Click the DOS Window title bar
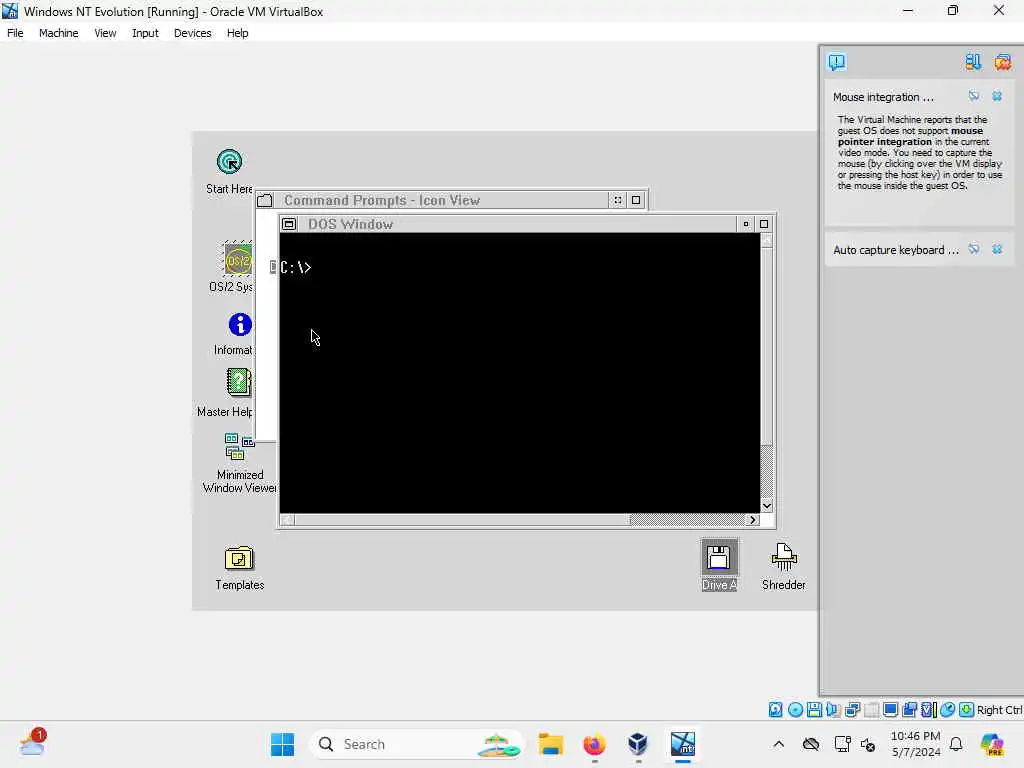The height and width of the screenshot is (768, 1024). (x=517, y=224)
